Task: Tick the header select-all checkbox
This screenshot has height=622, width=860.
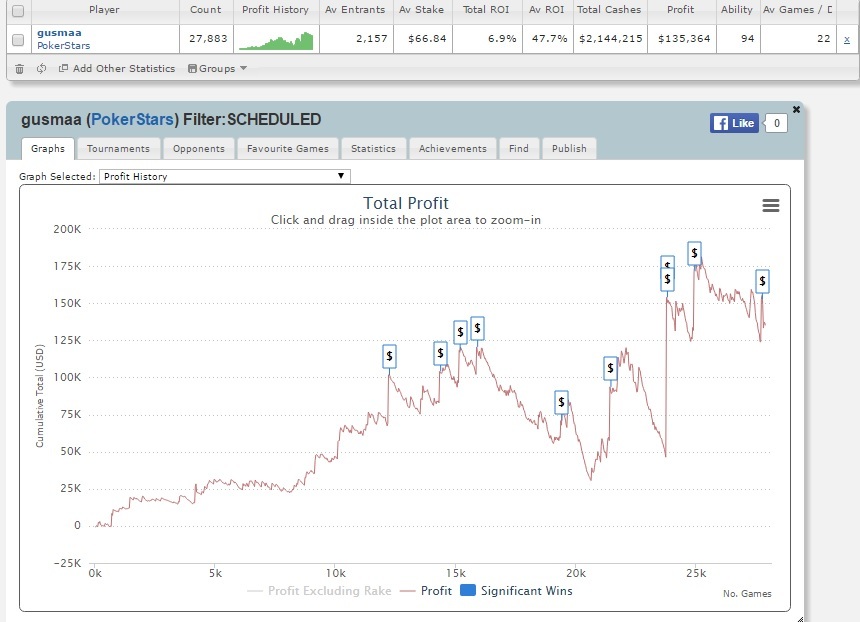Action: 18,10
